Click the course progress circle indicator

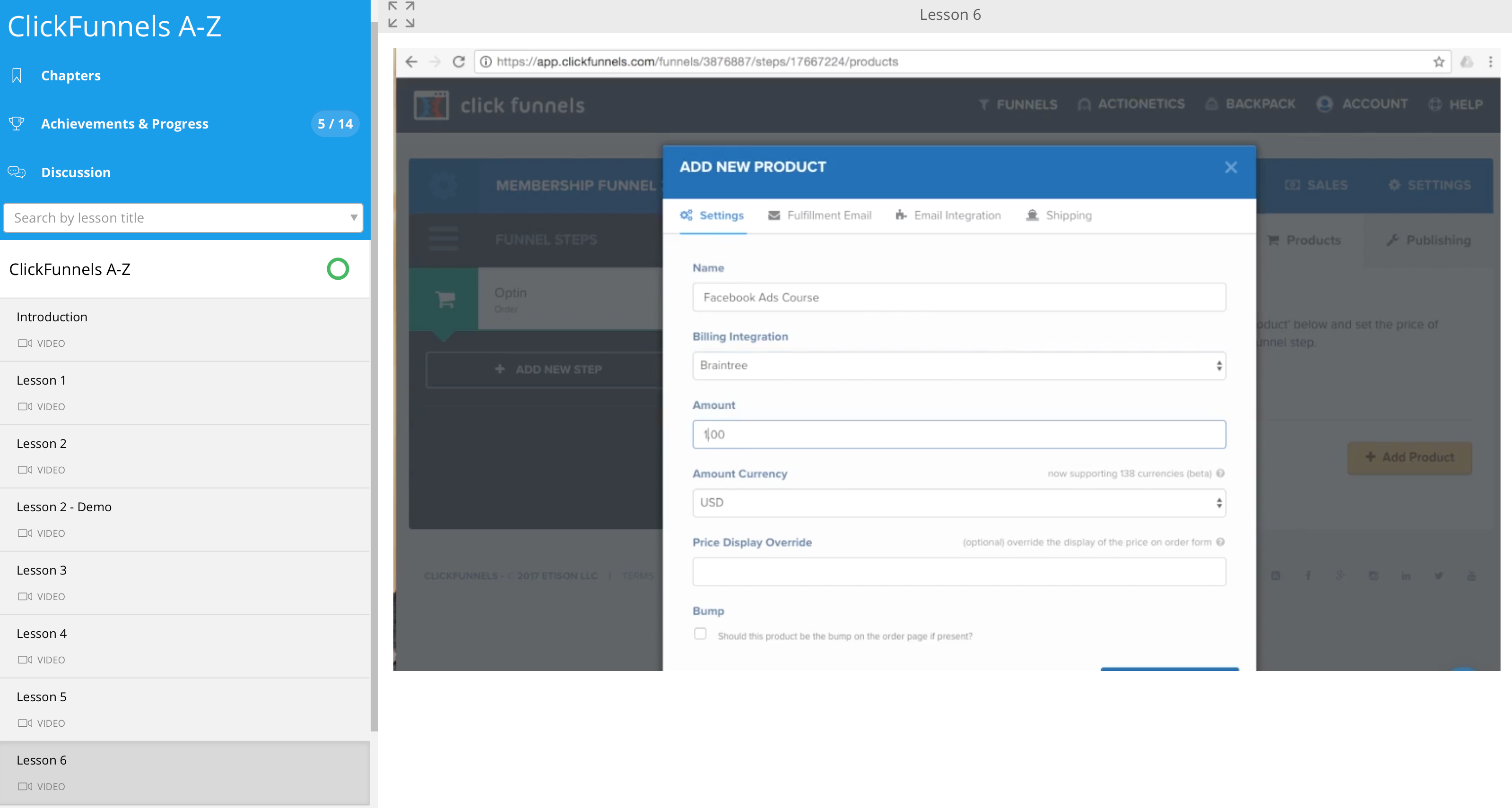[338, 269]
